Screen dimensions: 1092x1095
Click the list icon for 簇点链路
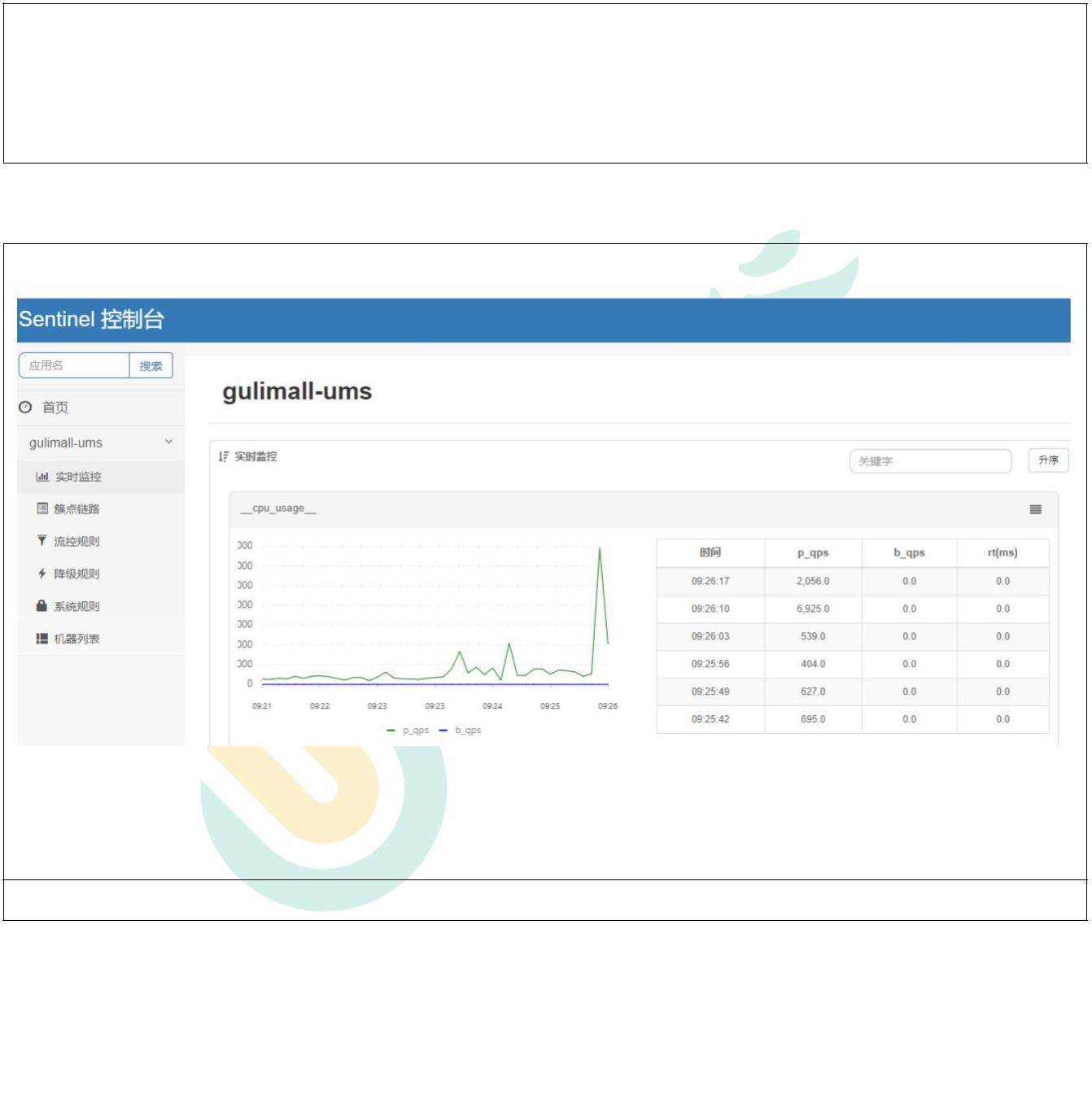pyautogui.click(x=42, y=508)
